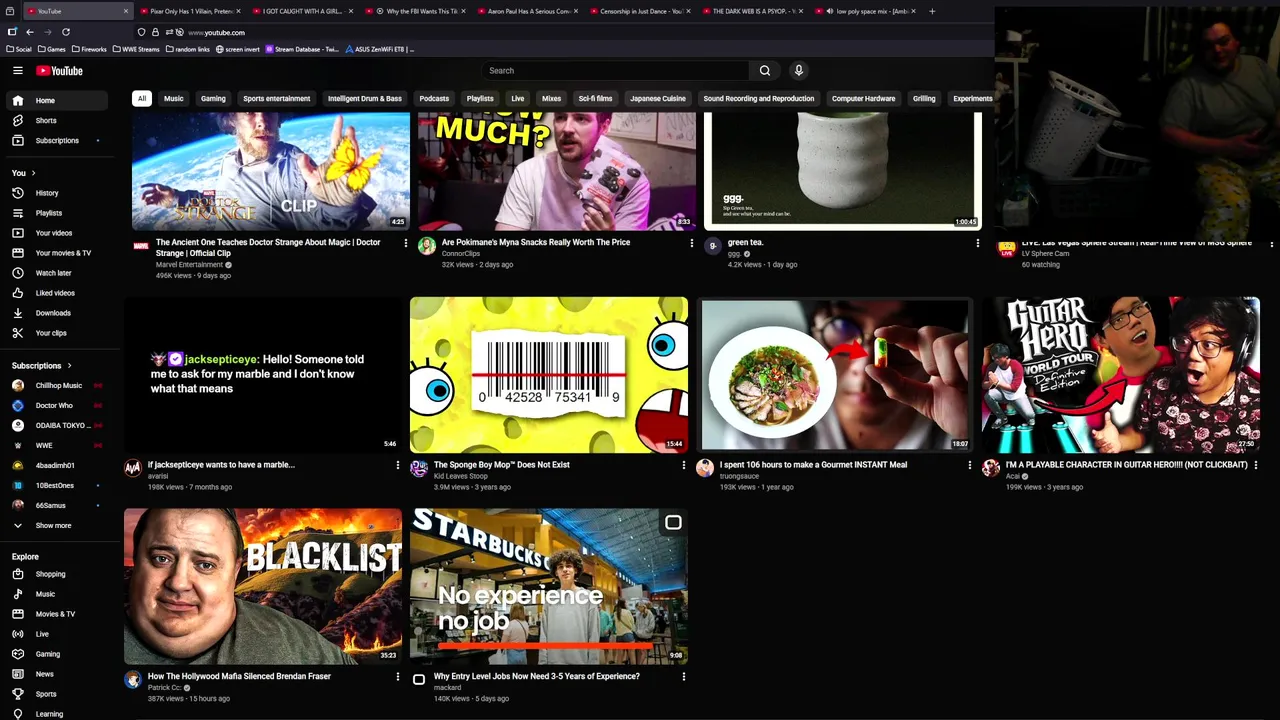This screenshot has width=1280, height=720.
Task: Click the browser address bar URL
Action: pos(216,32)
